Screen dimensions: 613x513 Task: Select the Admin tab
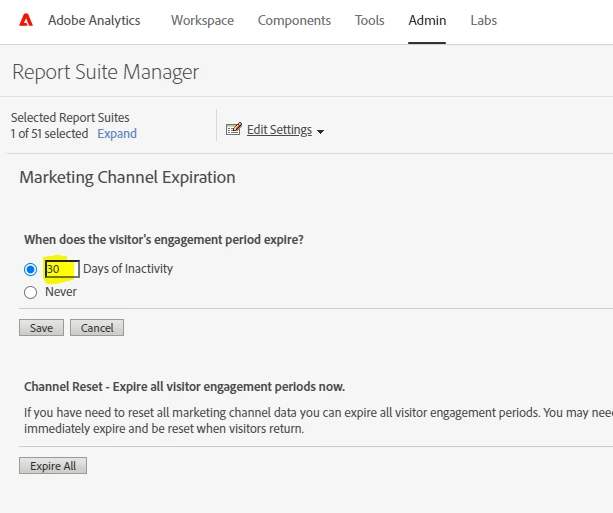tap(427, 20)
